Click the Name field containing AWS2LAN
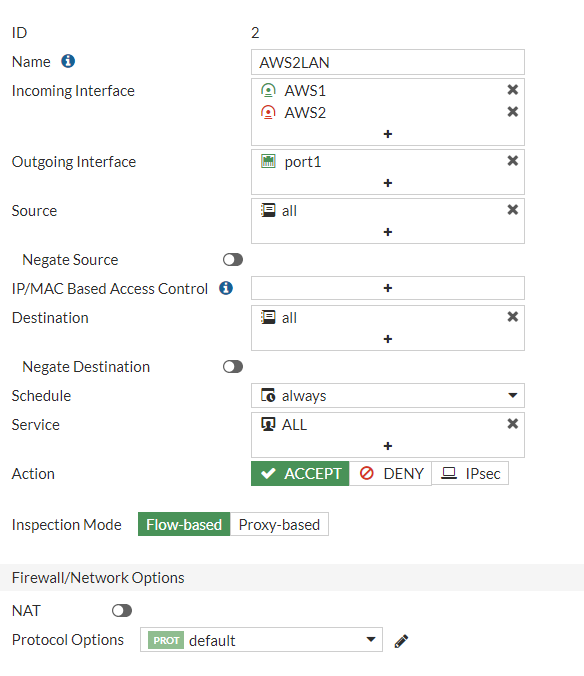Screen dimensions: 584x676 point(387,62)
